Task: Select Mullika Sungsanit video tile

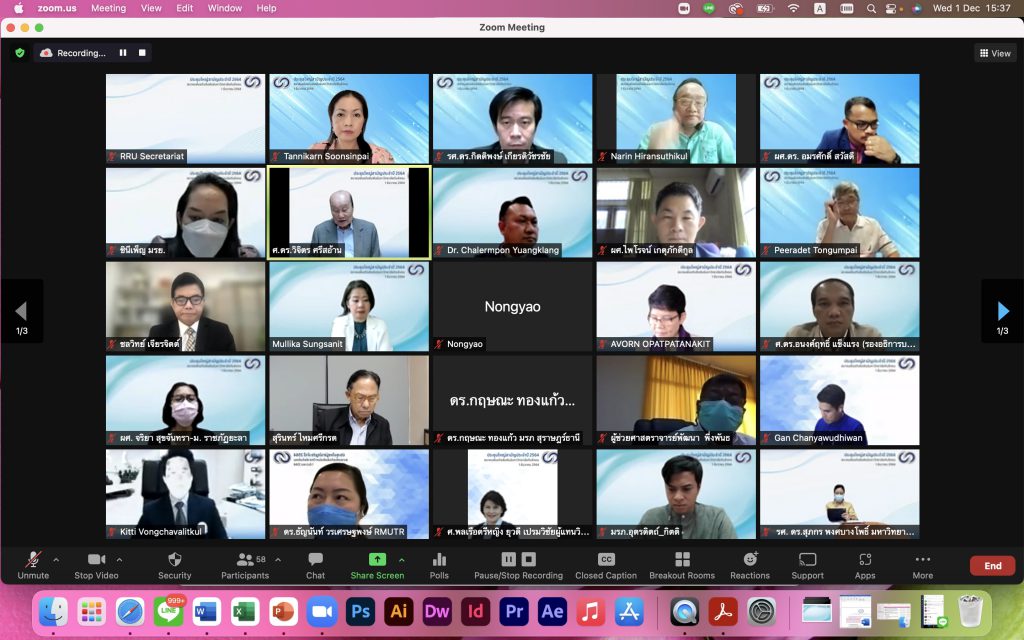Action: [349, 306]
